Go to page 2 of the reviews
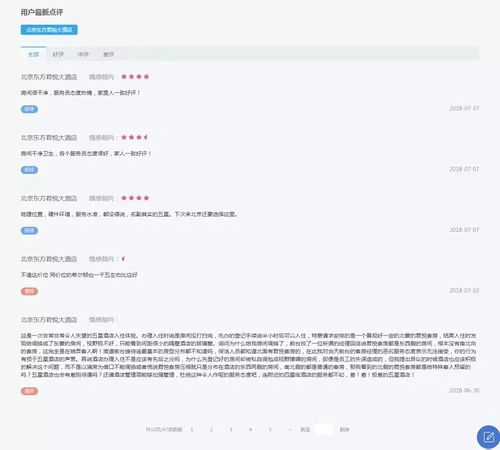 (x=211, y=430)
